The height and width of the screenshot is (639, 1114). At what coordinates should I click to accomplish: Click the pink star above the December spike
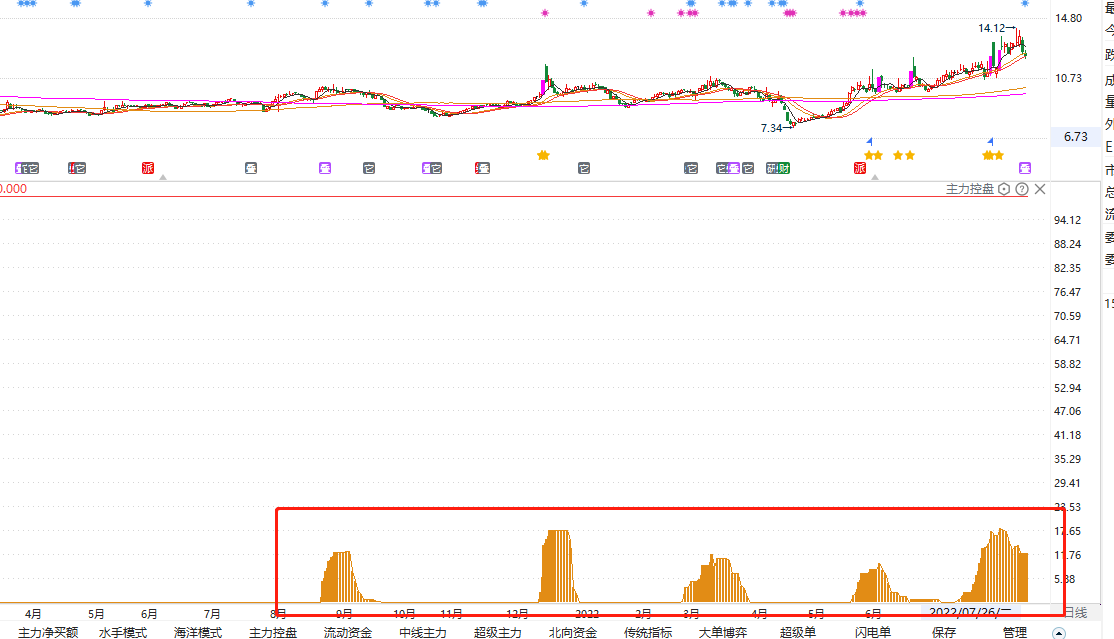pos(545,13)
